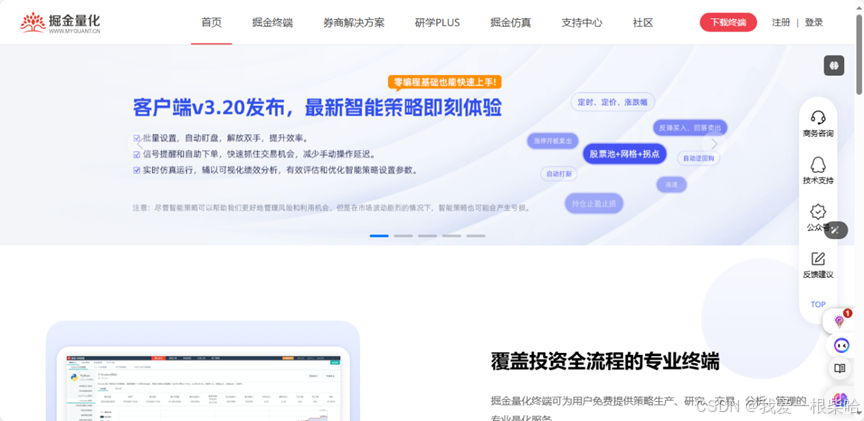Click the 掘金量化 logo

point(61,23)
